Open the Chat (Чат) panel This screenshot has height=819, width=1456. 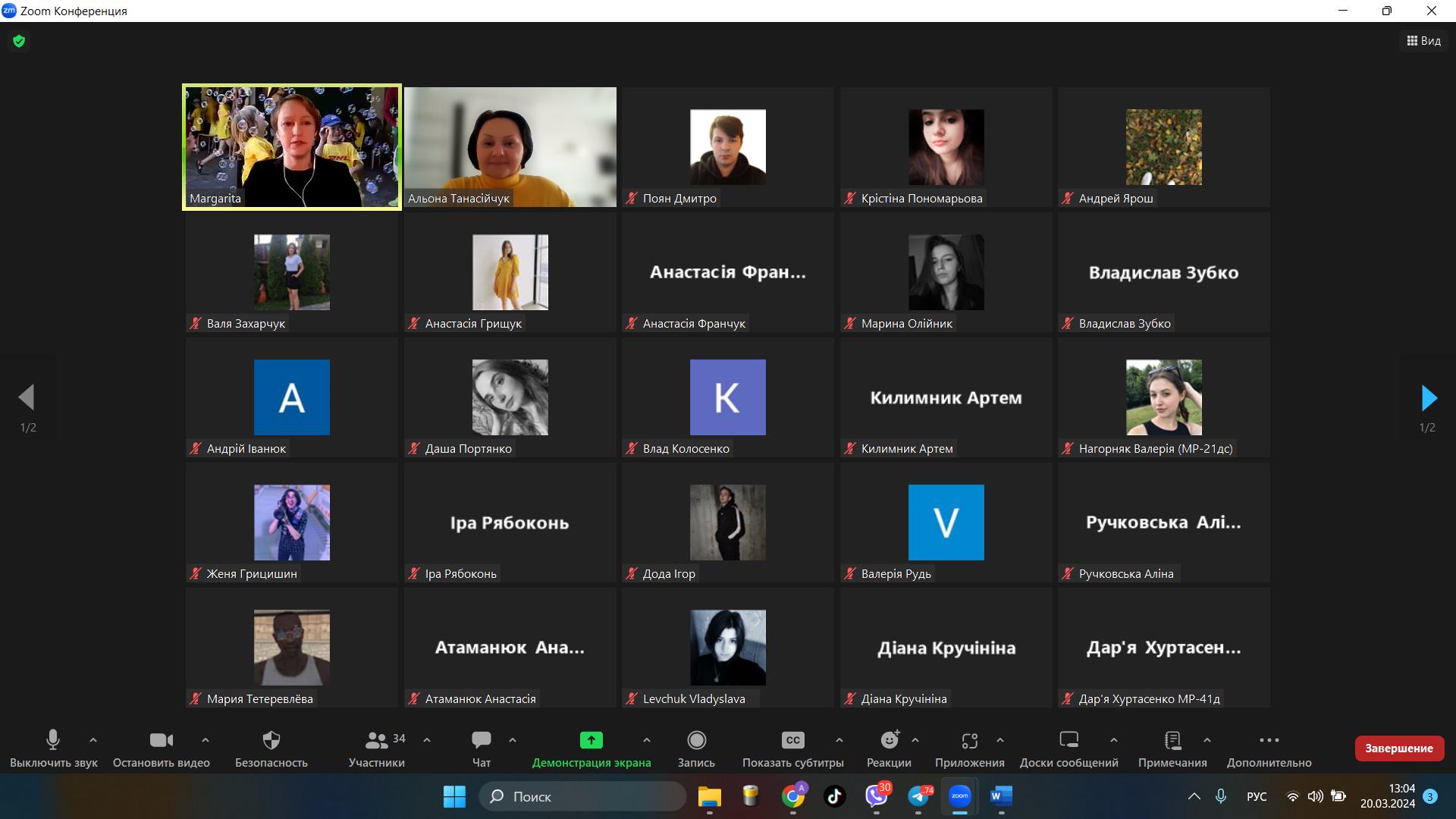(x=481, y=740)
